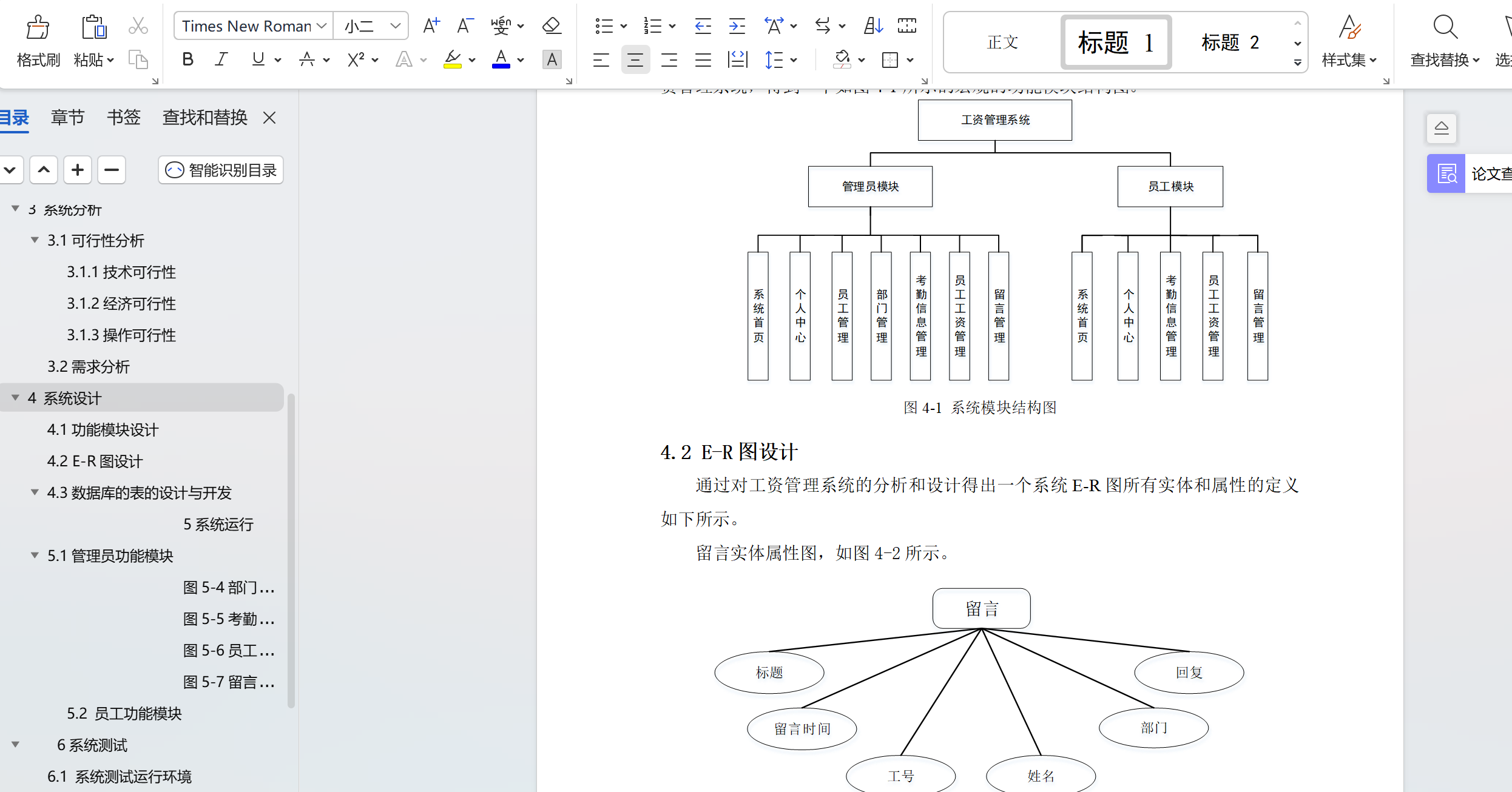Click the bulleted list icon
The width and height of the screenshot is (1512, 792).
click(x=604, y=26)
